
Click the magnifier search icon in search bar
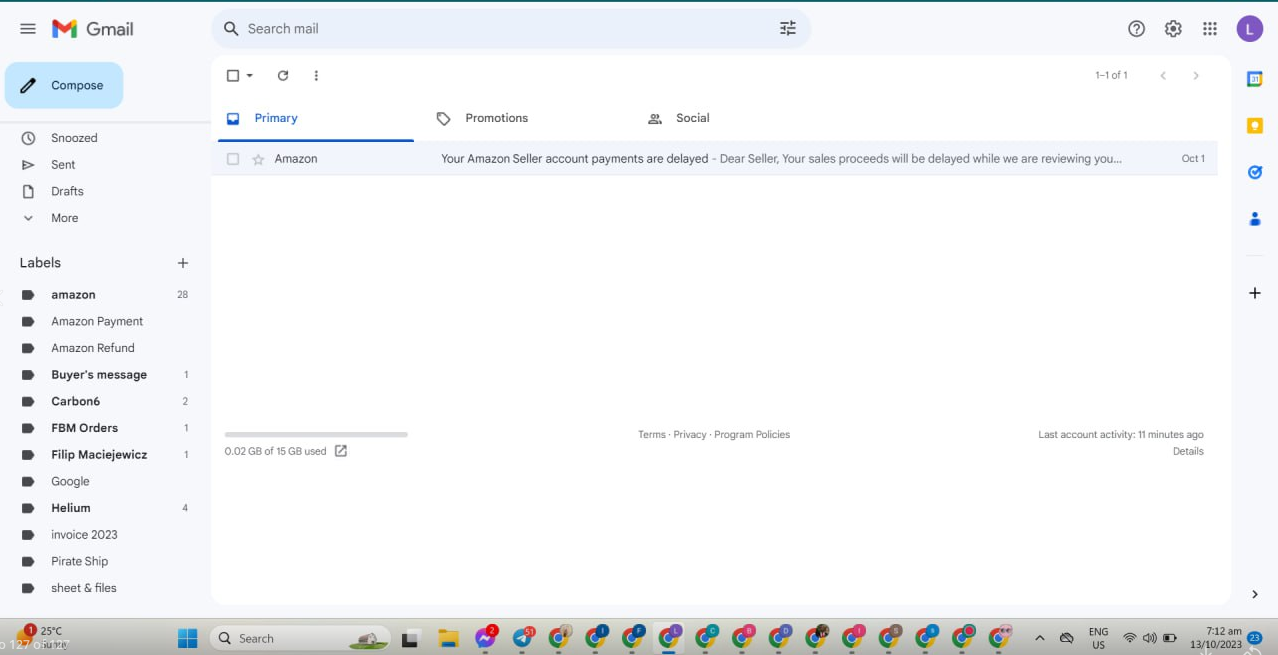pyautogui.click(x=231, y=29)
